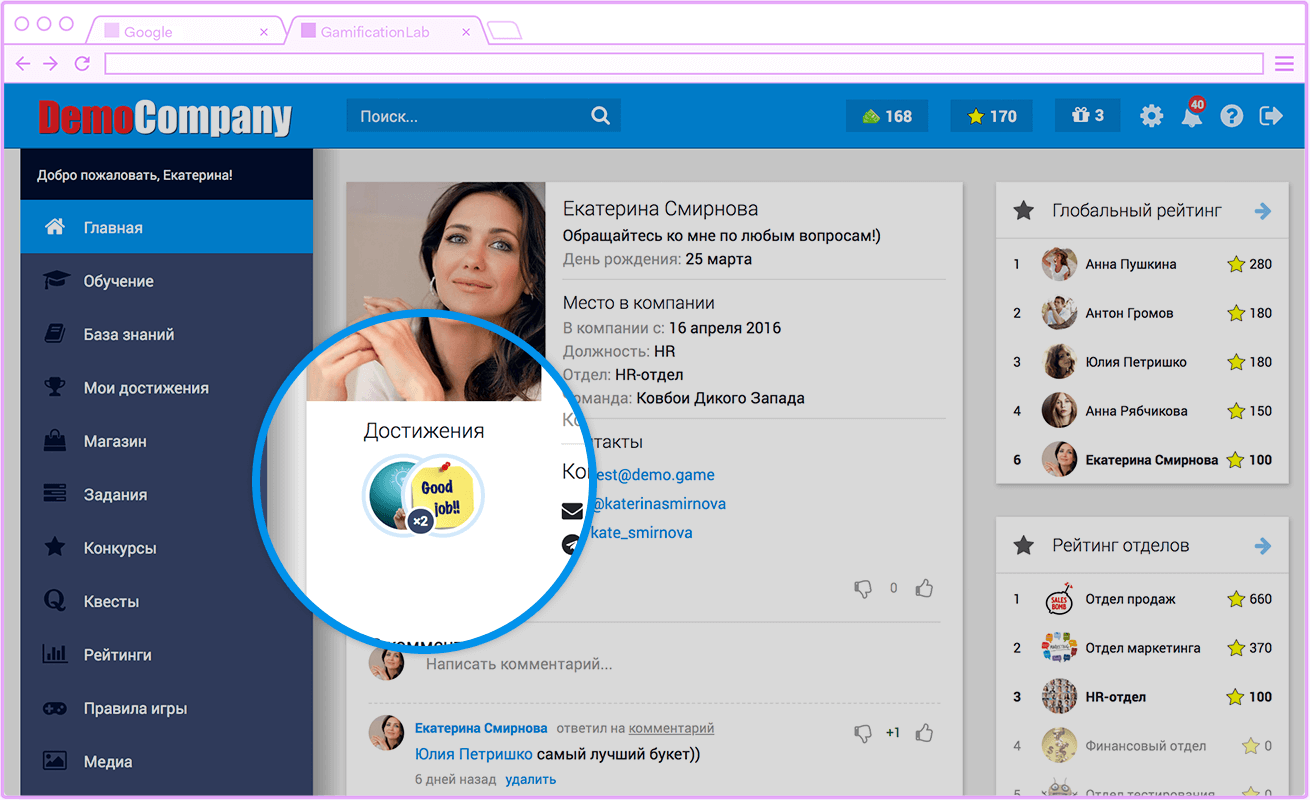Expand Глобальный рейтинг with the arrow

(x=1263, y=211)
